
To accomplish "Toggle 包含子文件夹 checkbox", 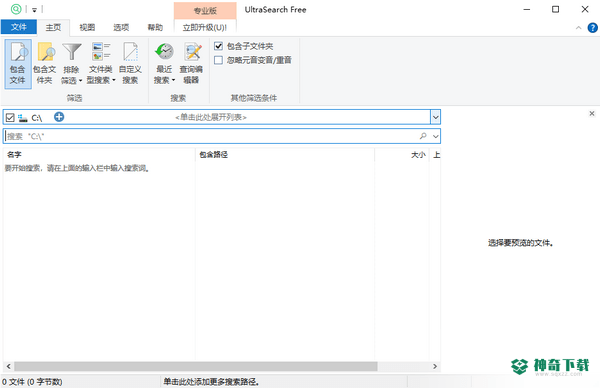I will coord(218,46).
